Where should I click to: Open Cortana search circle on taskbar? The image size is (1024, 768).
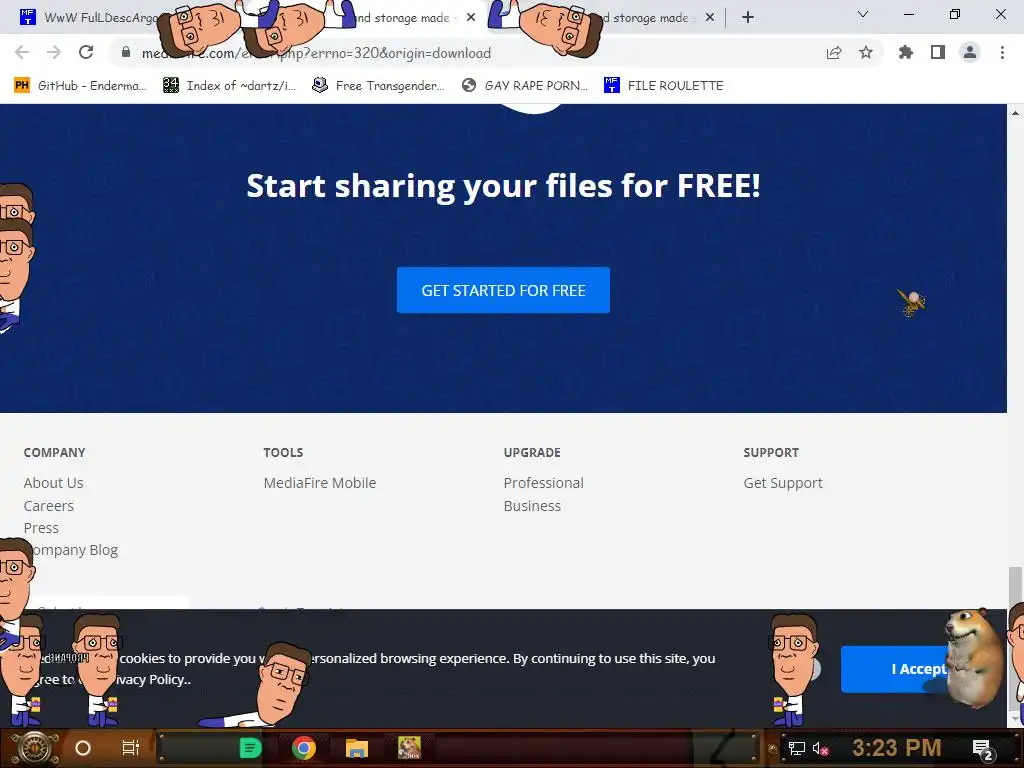click(x=83, y=748)
